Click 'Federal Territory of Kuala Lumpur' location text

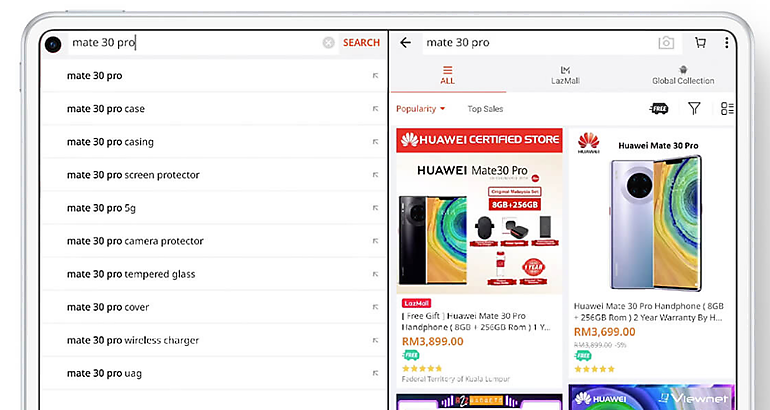click(x=456, y=379)
